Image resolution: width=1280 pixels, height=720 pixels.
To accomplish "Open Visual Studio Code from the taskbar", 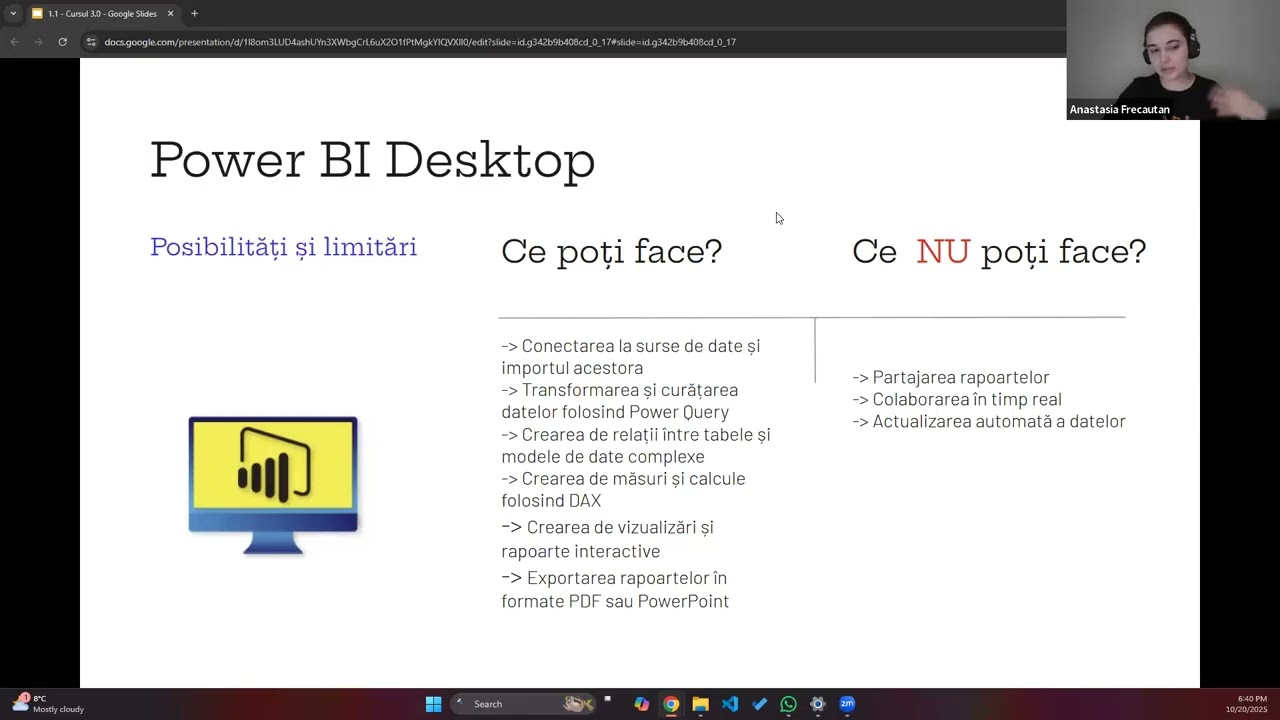I will point(730,704).
